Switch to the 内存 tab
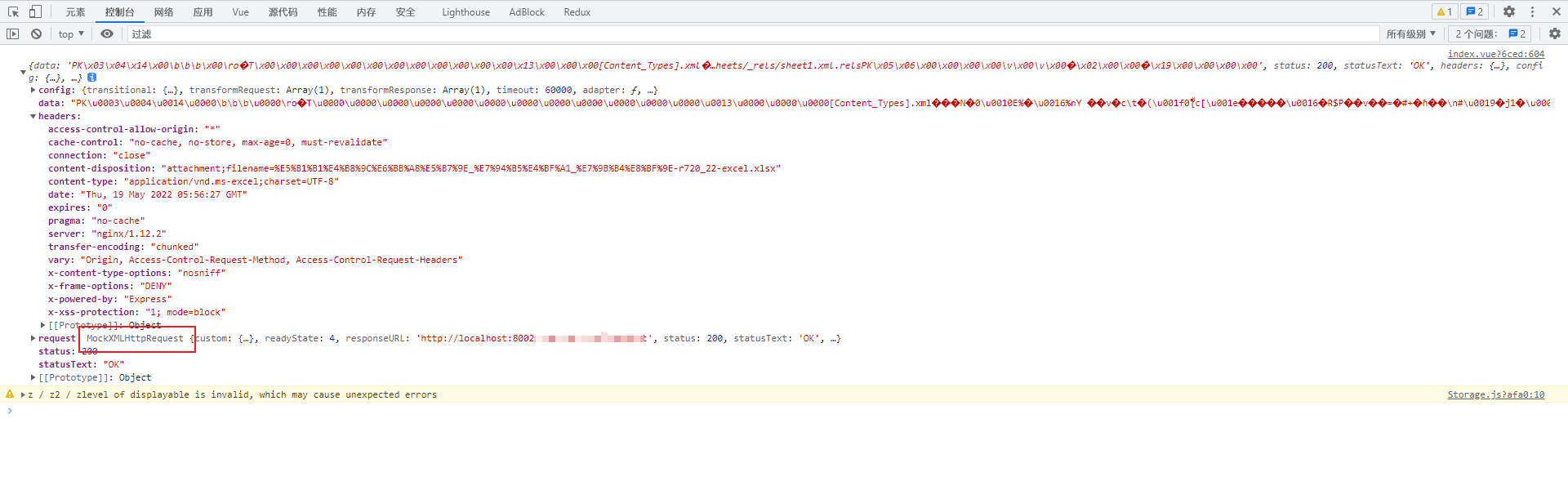 pyautogui.click(x=367, y=11)
